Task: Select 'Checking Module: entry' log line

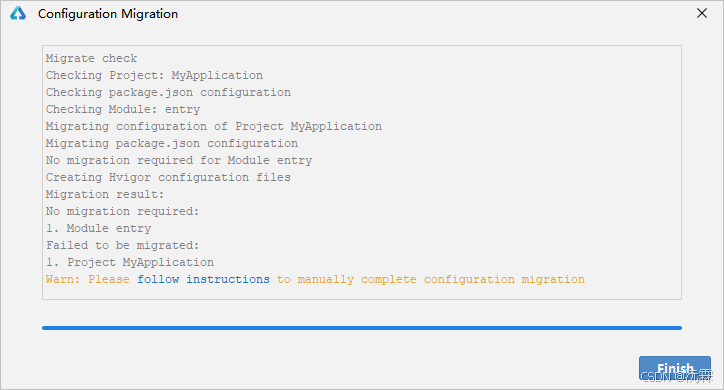Action: click(x=123, y=109)
